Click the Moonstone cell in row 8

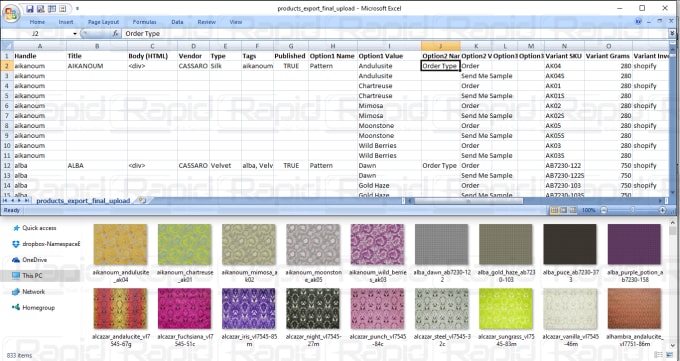[389, 126]
